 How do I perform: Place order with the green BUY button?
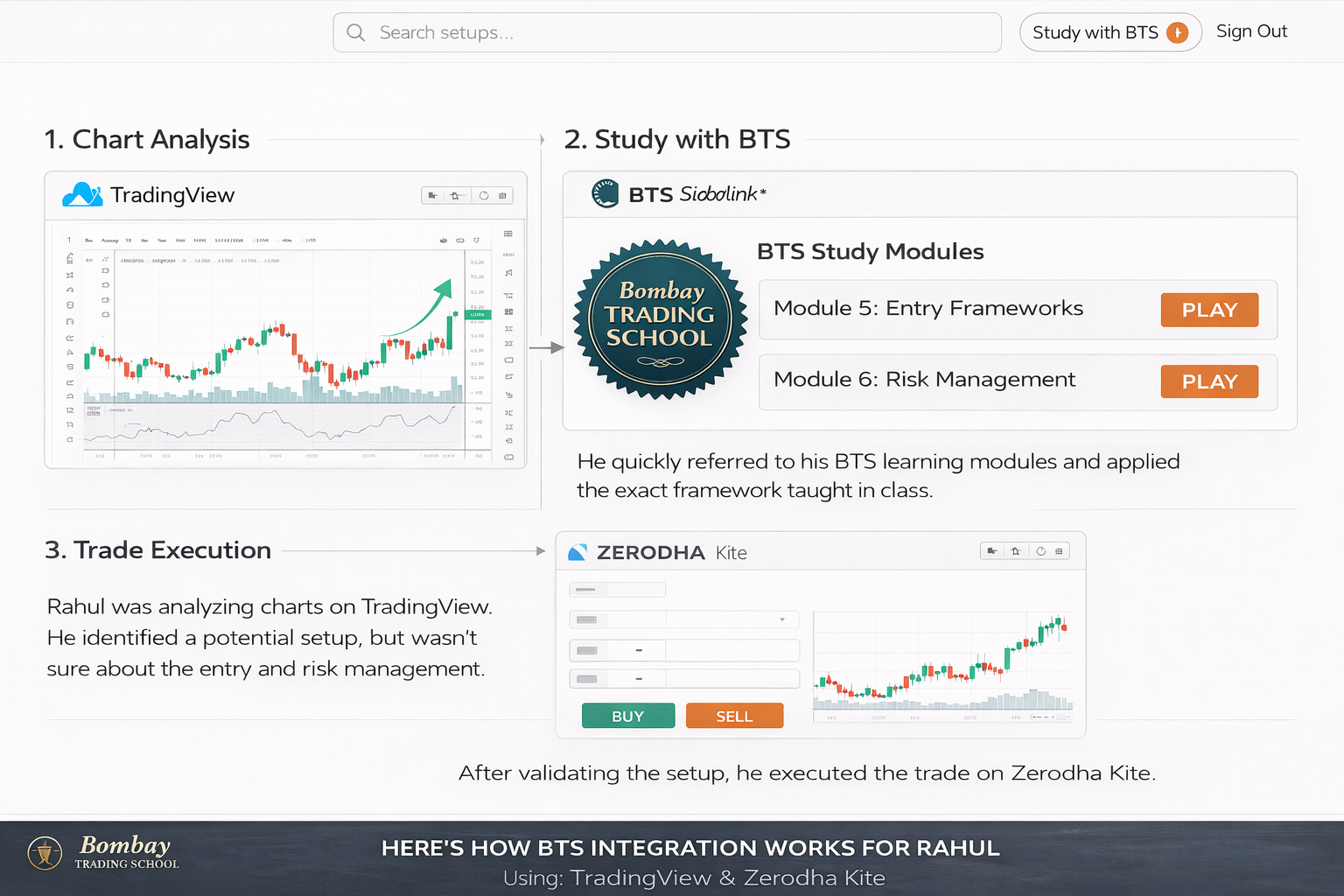(x=628, y=716)
